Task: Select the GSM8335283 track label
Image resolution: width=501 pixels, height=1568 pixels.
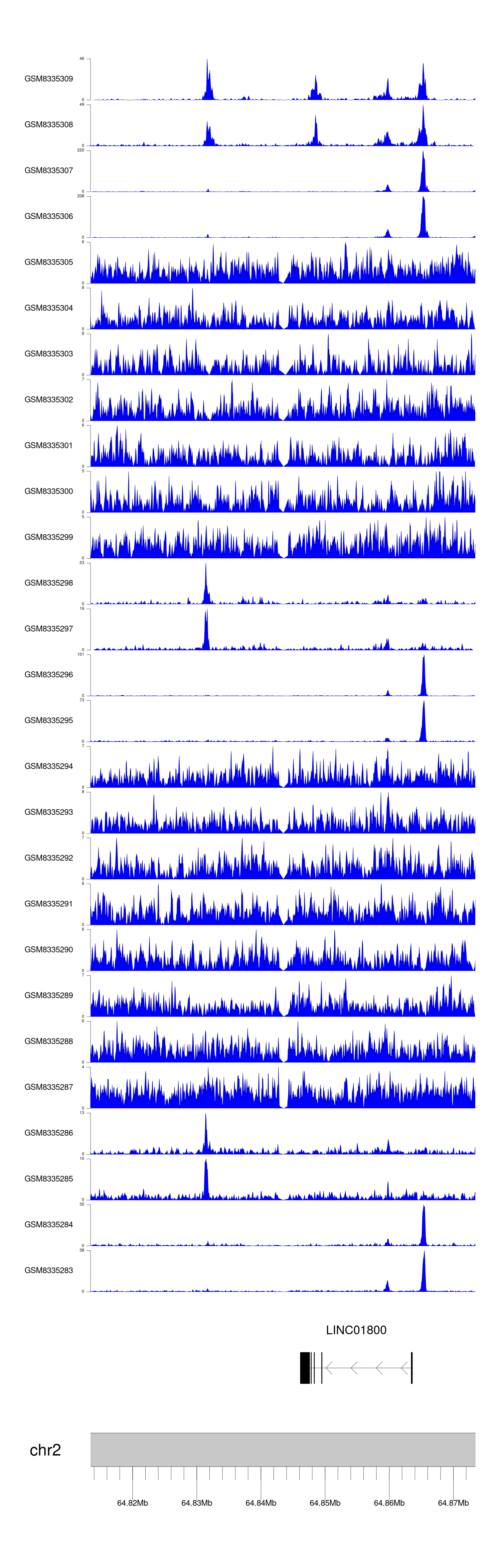Action: [x=49, y=1270]
